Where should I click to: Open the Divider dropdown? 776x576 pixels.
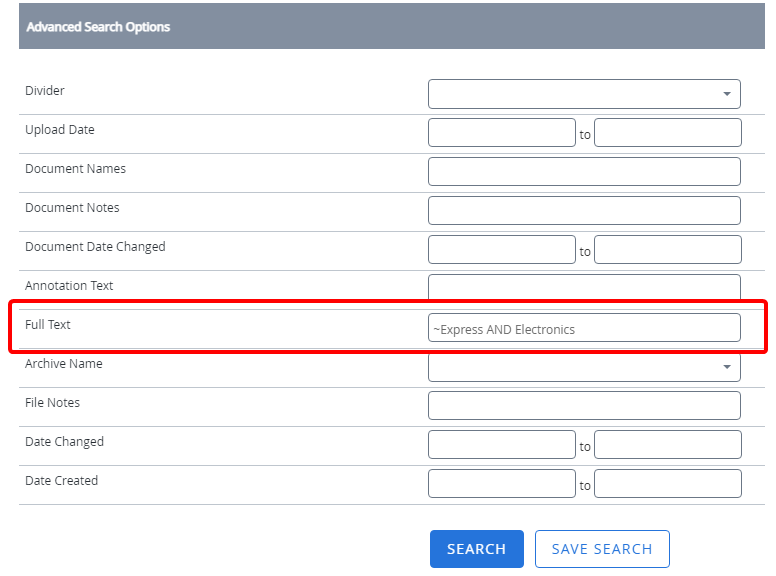[x=583, y=94]
